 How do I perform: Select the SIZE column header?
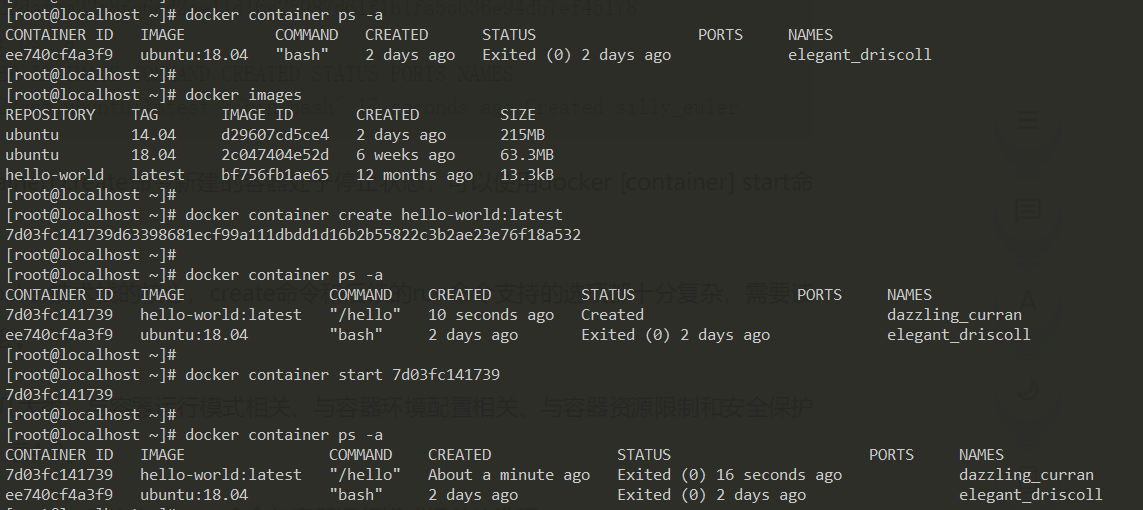(518, 114)
